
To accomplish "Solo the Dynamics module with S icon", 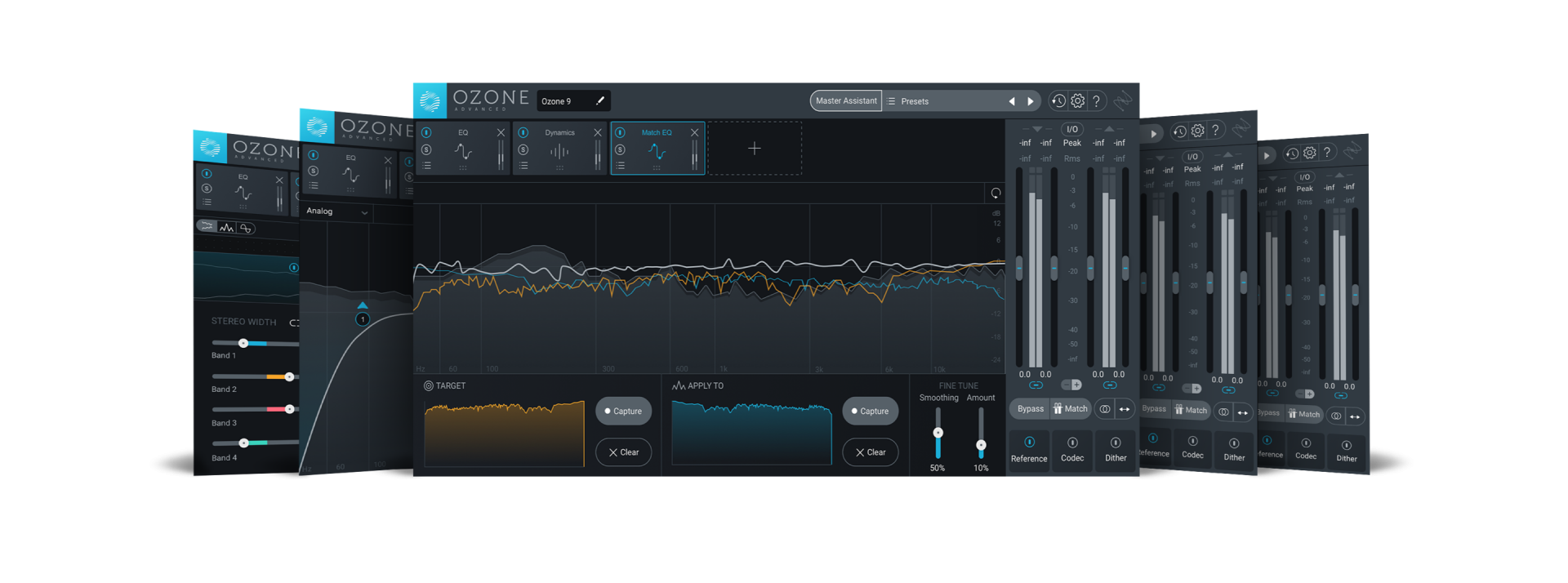I will (523, 149).
